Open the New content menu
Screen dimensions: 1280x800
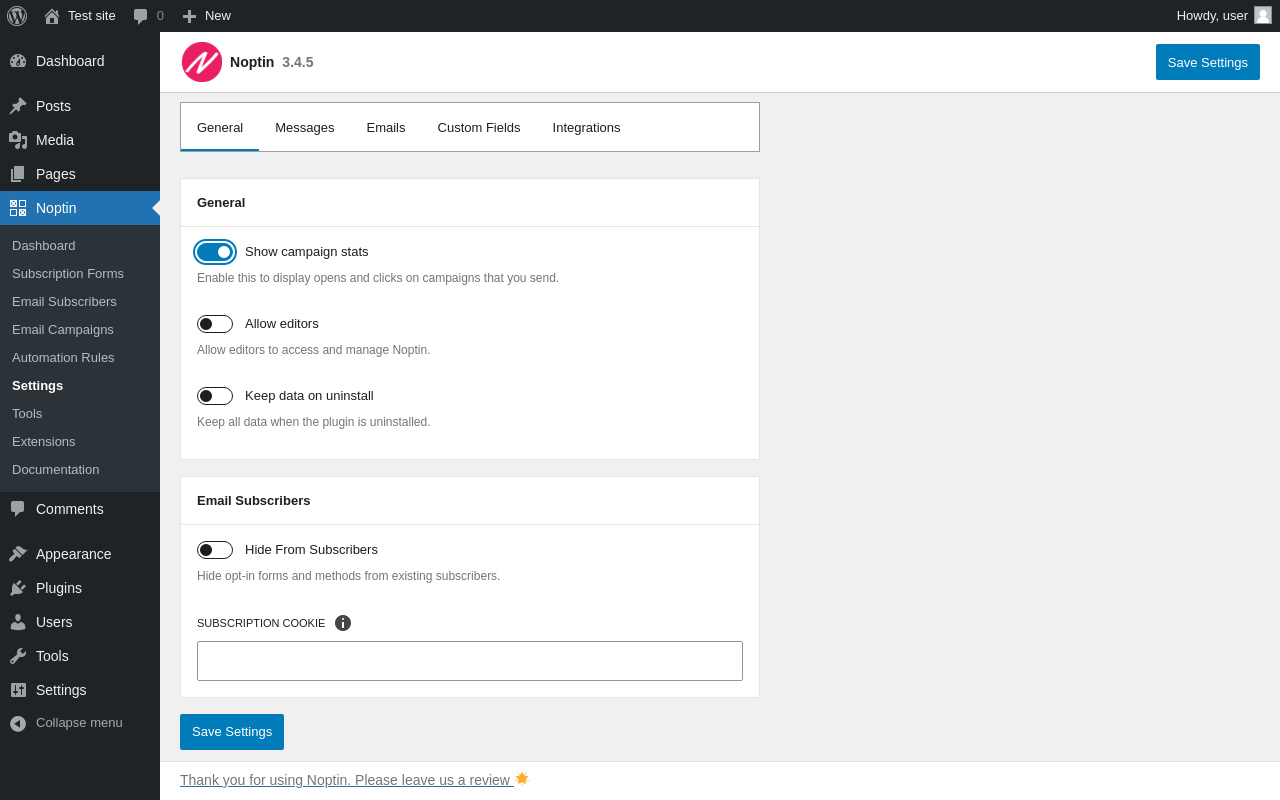click(207, 16)
